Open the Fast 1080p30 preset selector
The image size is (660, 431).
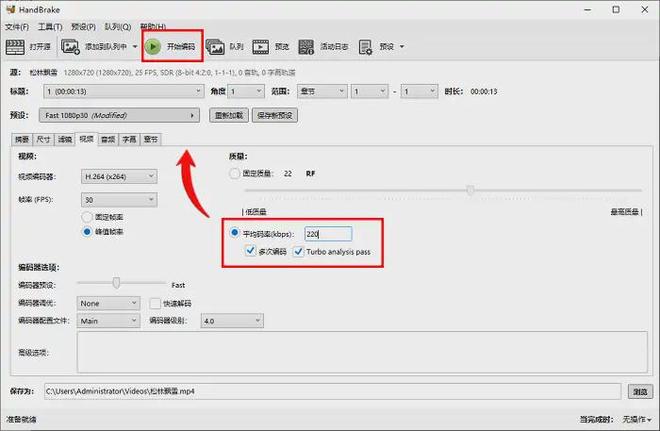(x=119, y=115)
